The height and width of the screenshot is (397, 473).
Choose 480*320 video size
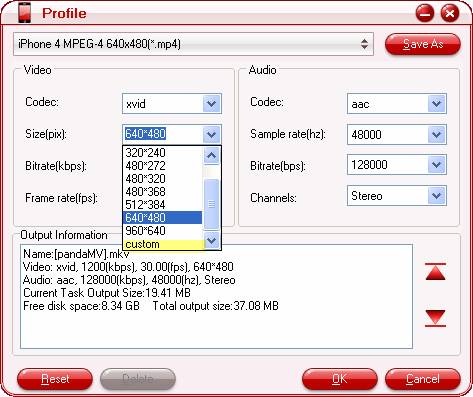[x=163, y=179]
